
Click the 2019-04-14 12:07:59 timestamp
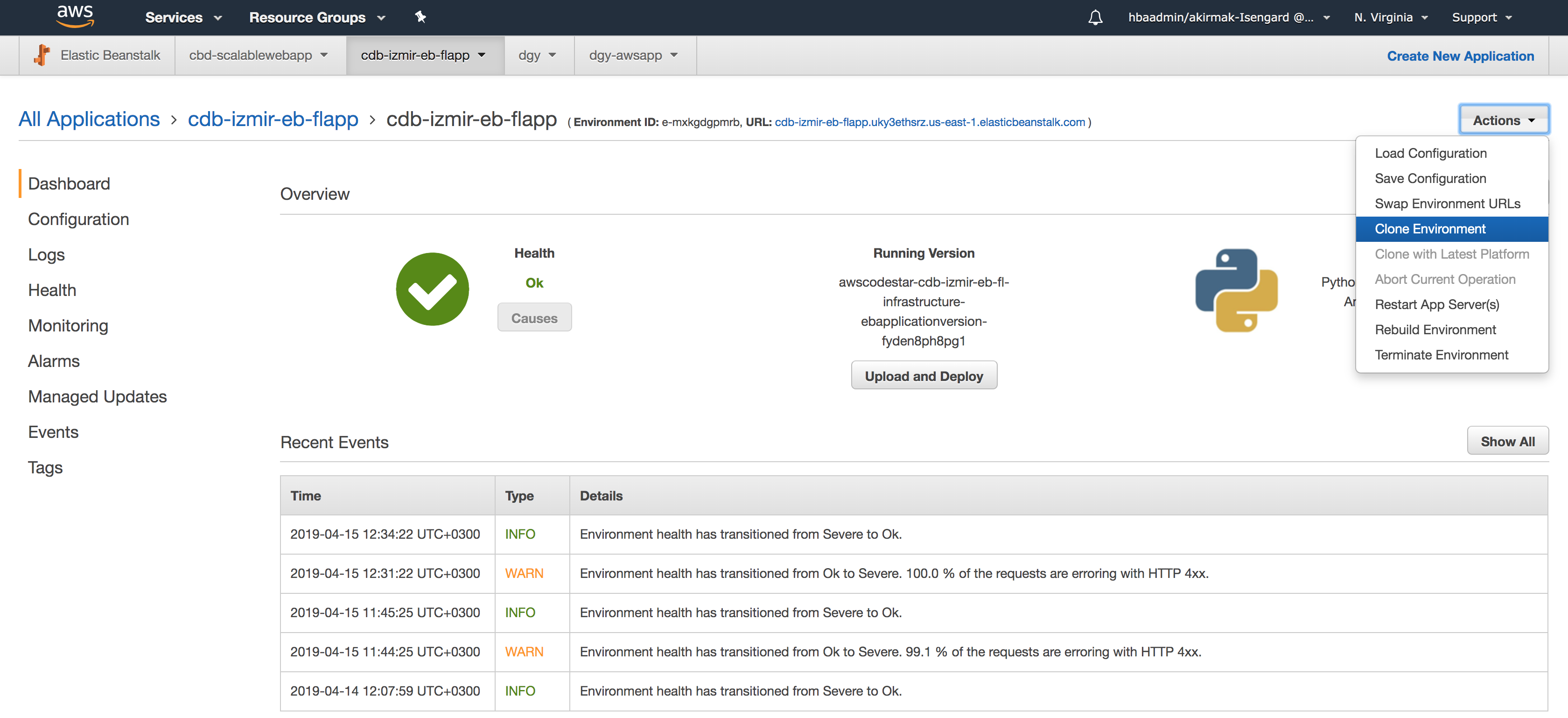(x=385, y=690)
